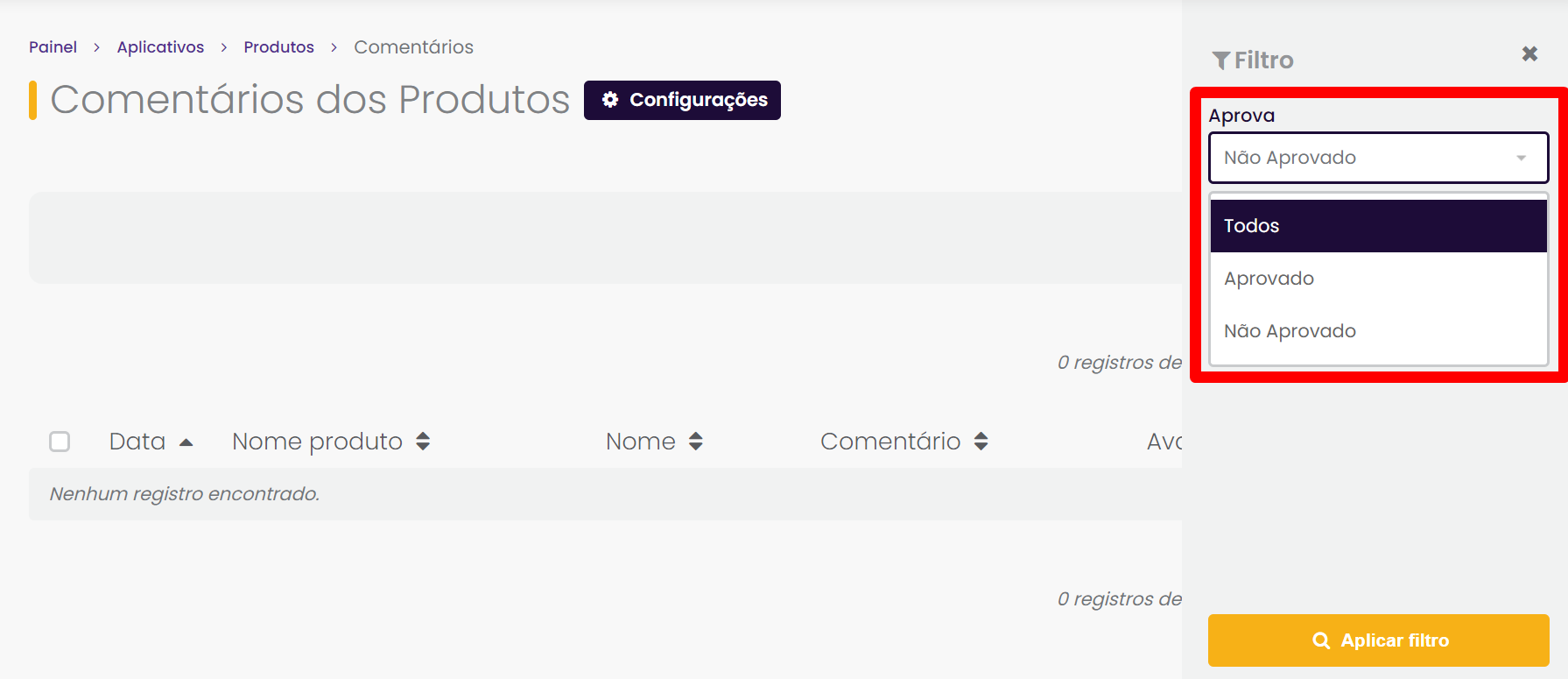This screenshot has height=679, width=1568.
Task: Click the Nome produto column header
Action: pyautogui.click(x=317, y=442)
